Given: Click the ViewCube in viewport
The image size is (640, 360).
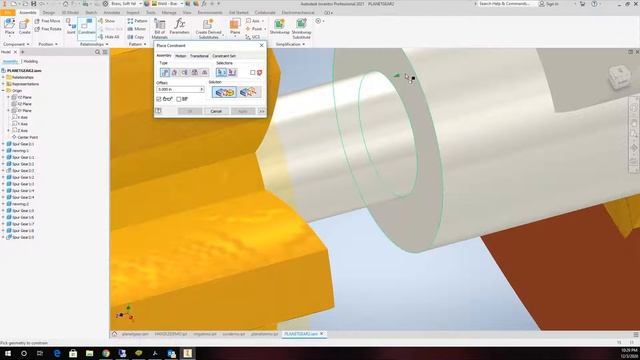Looking at the screenshot, I should coord(620,78).
